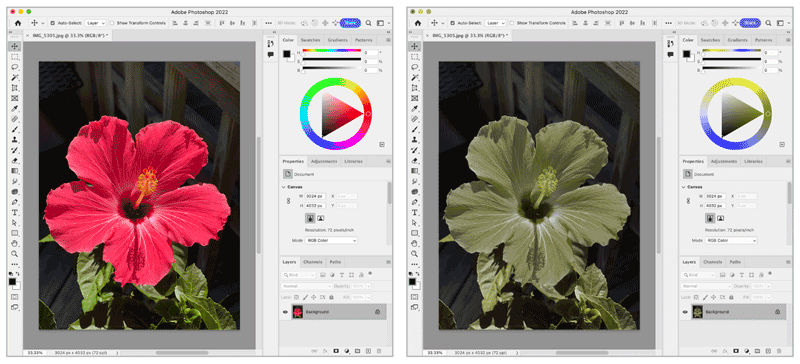The height and width of the screenshot is (364, 800).
Task: Choose the Healing Brush tool in red-flower window
Action: click(x=15, y=119)
